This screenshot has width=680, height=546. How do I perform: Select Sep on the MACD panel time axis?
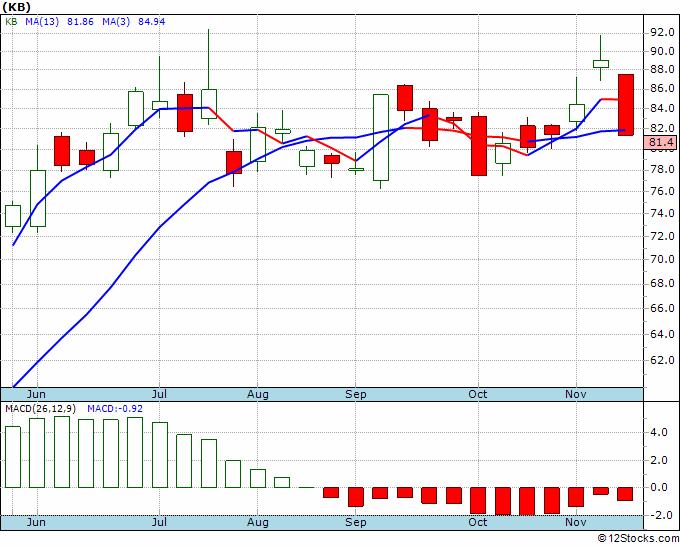click(x=356, y=522)
